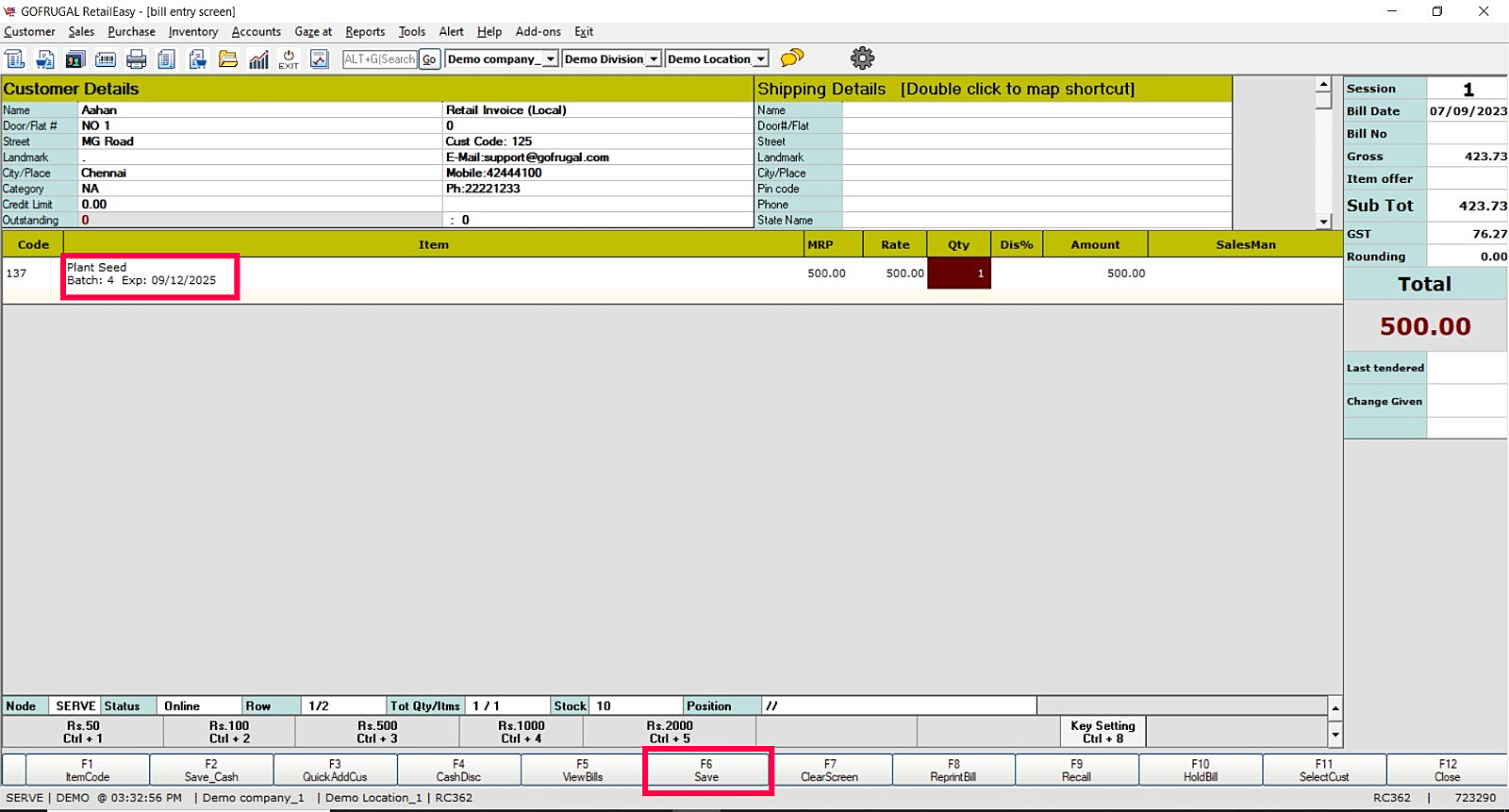Click the F6 Save button
This screenshot has height=812, width=1509.
coord(706,771)
